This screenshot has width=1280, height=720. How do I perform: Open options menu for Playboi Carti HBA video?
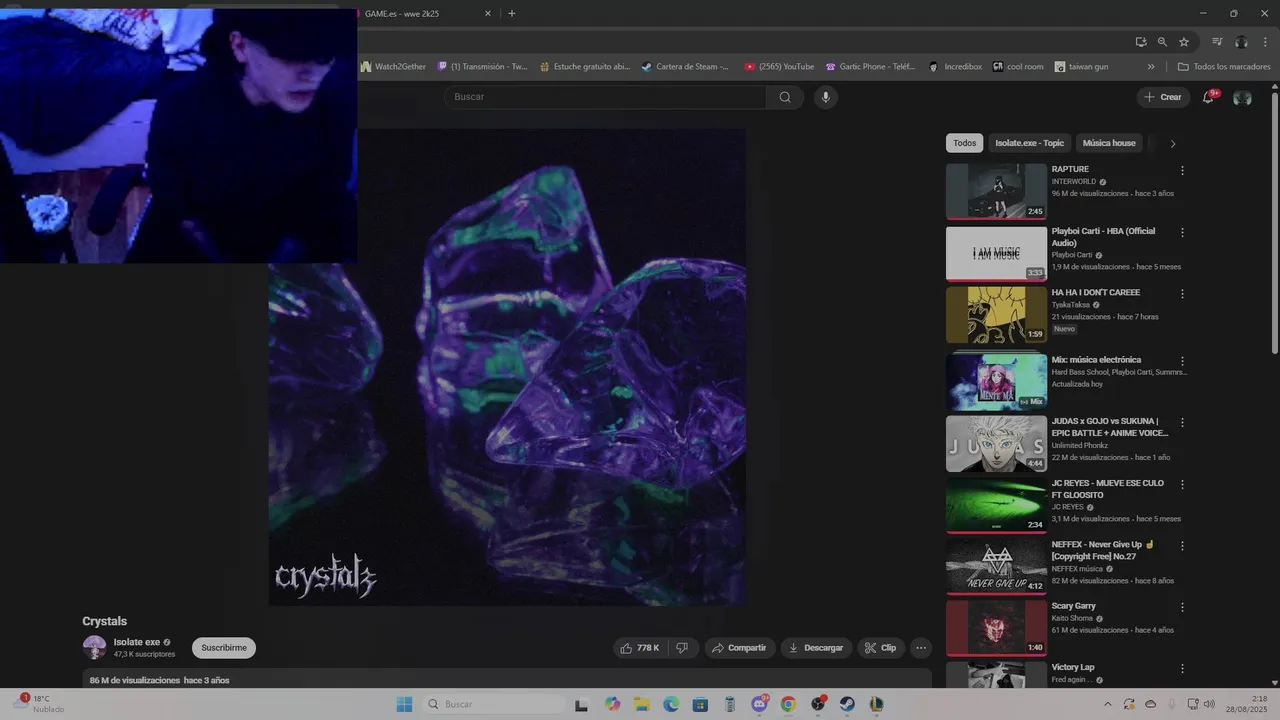pyautogui.click(x=1182, y=232)
